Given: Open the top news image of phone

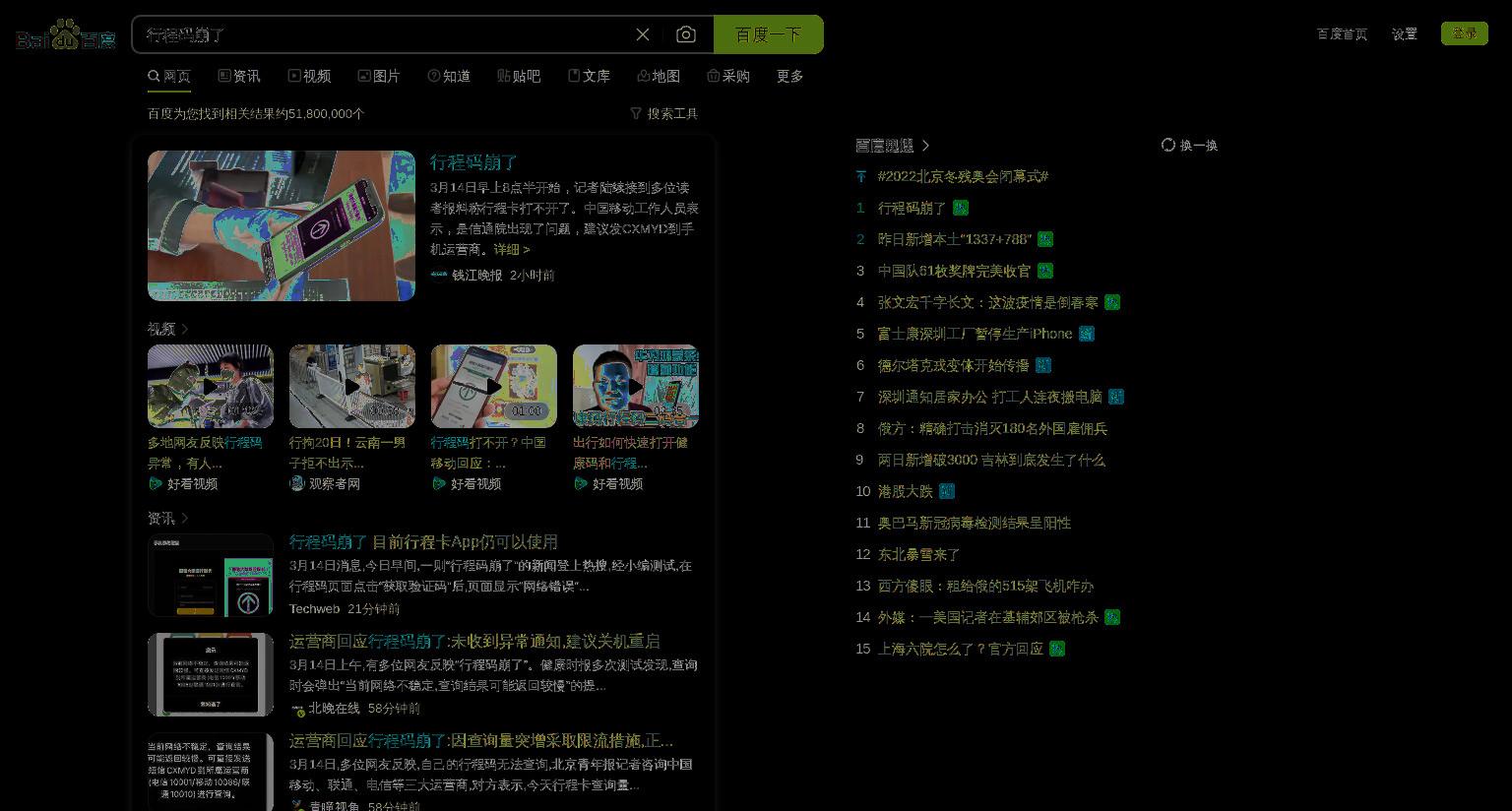Looking at the screenshot, I should coord(282,225).
